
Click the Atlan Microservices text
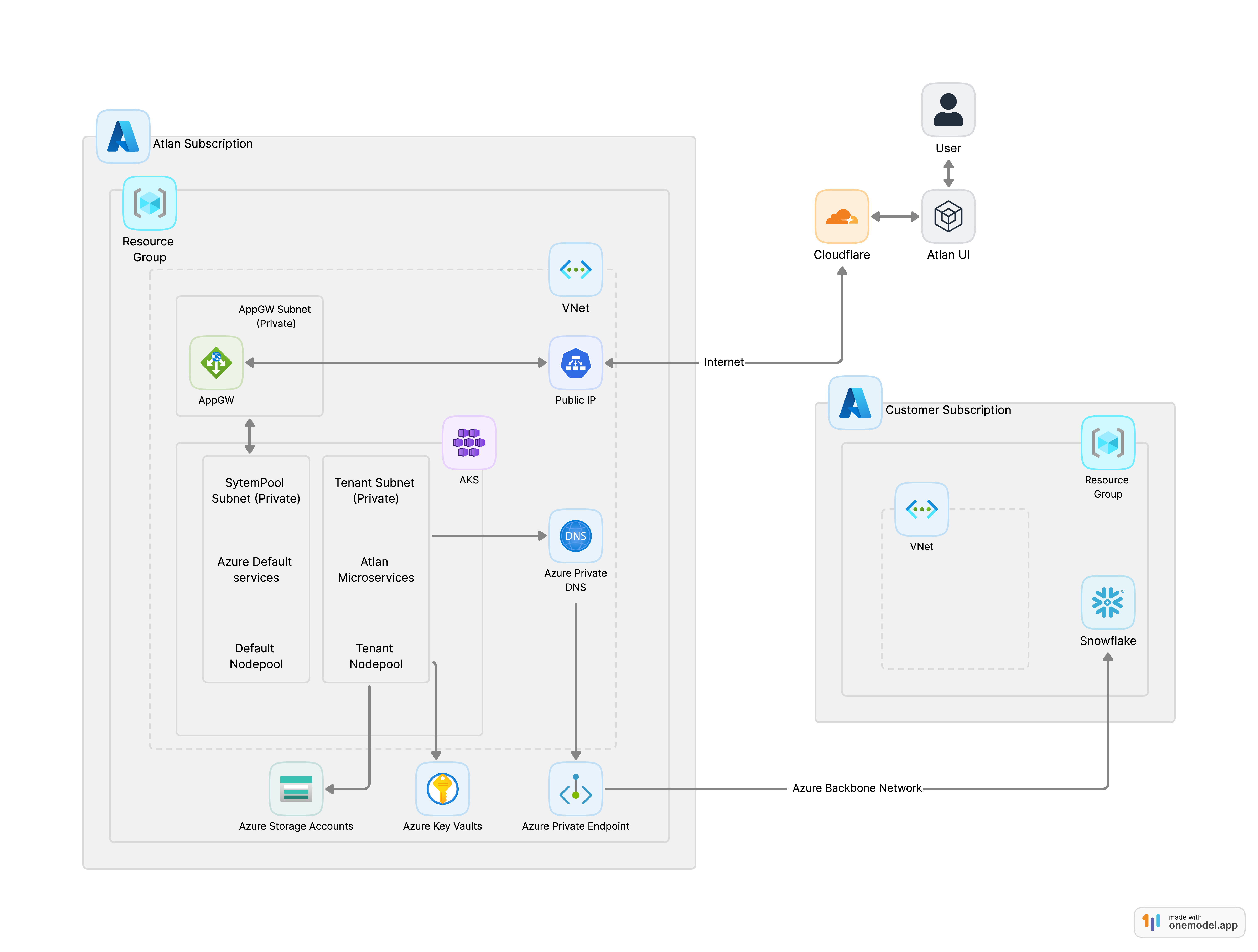click(375, 569)
